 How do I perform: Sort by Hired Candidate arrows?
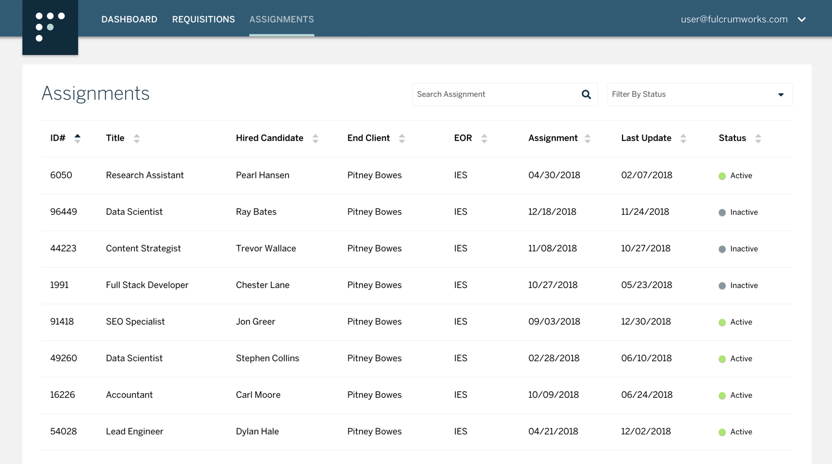(x=315, y=139)
